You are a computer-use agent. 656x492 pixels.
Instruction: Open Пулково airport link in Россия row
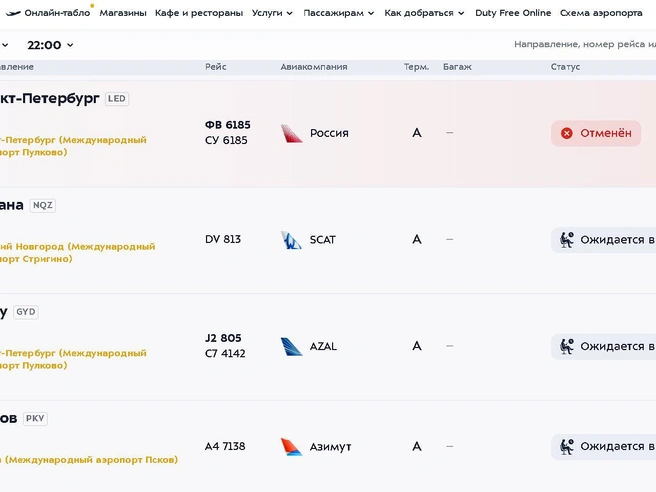[x=73, y=146]
